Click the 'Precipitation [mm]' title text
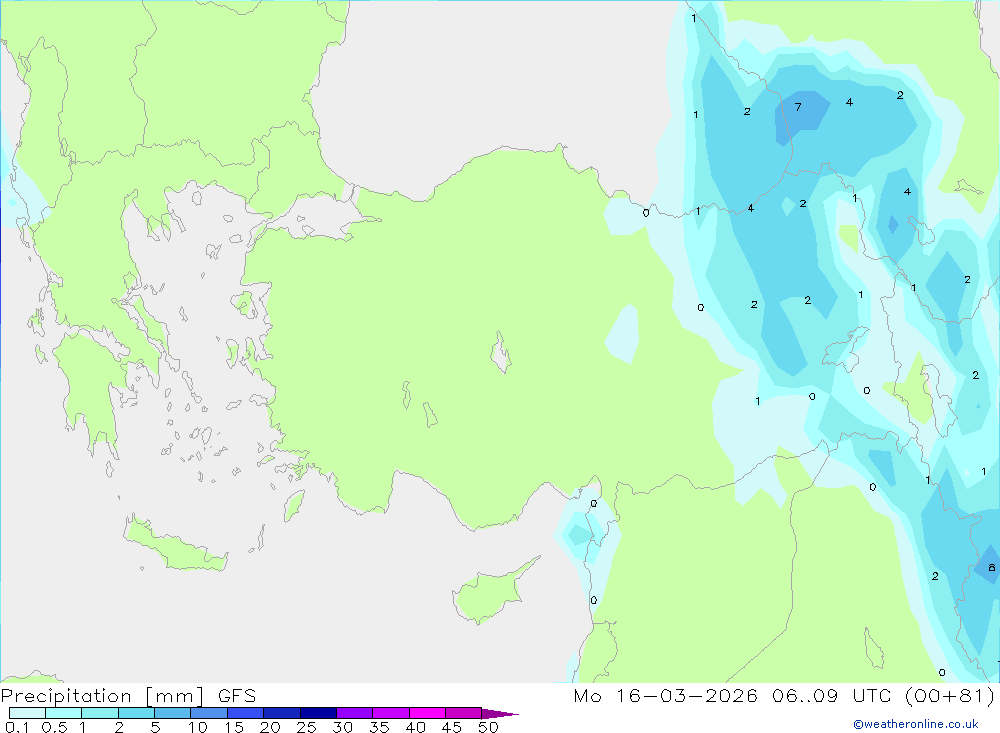 tap(103, 696)
